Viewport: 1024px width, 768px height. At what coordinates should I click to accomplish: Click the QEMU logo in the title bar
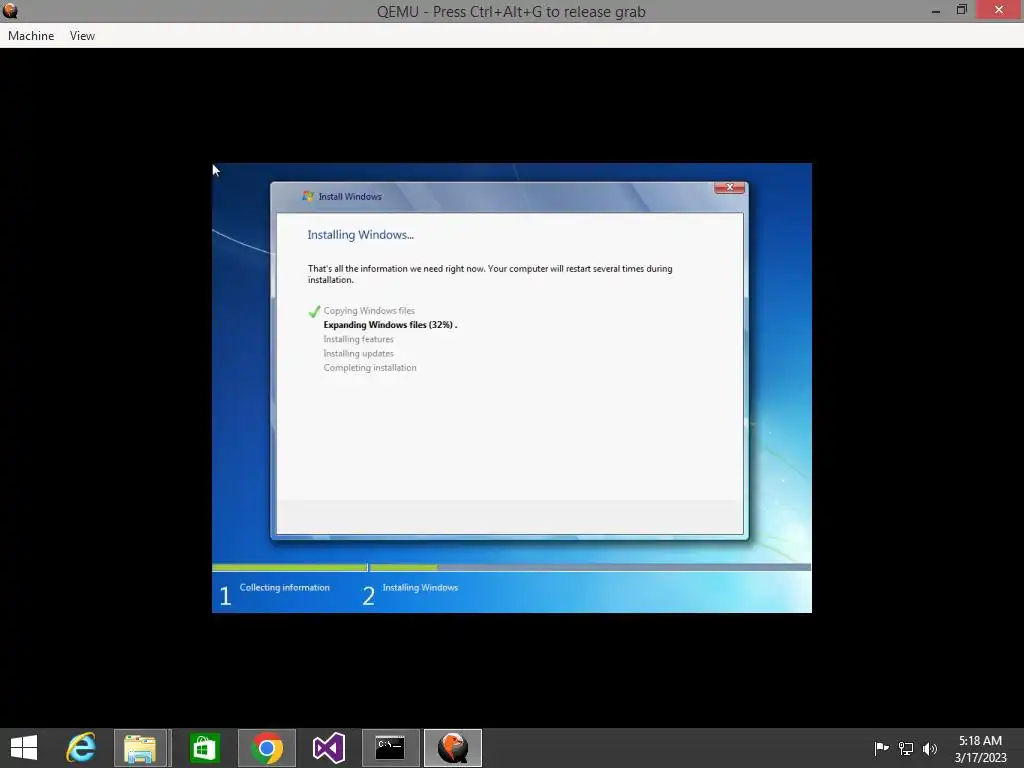(10, 11)
